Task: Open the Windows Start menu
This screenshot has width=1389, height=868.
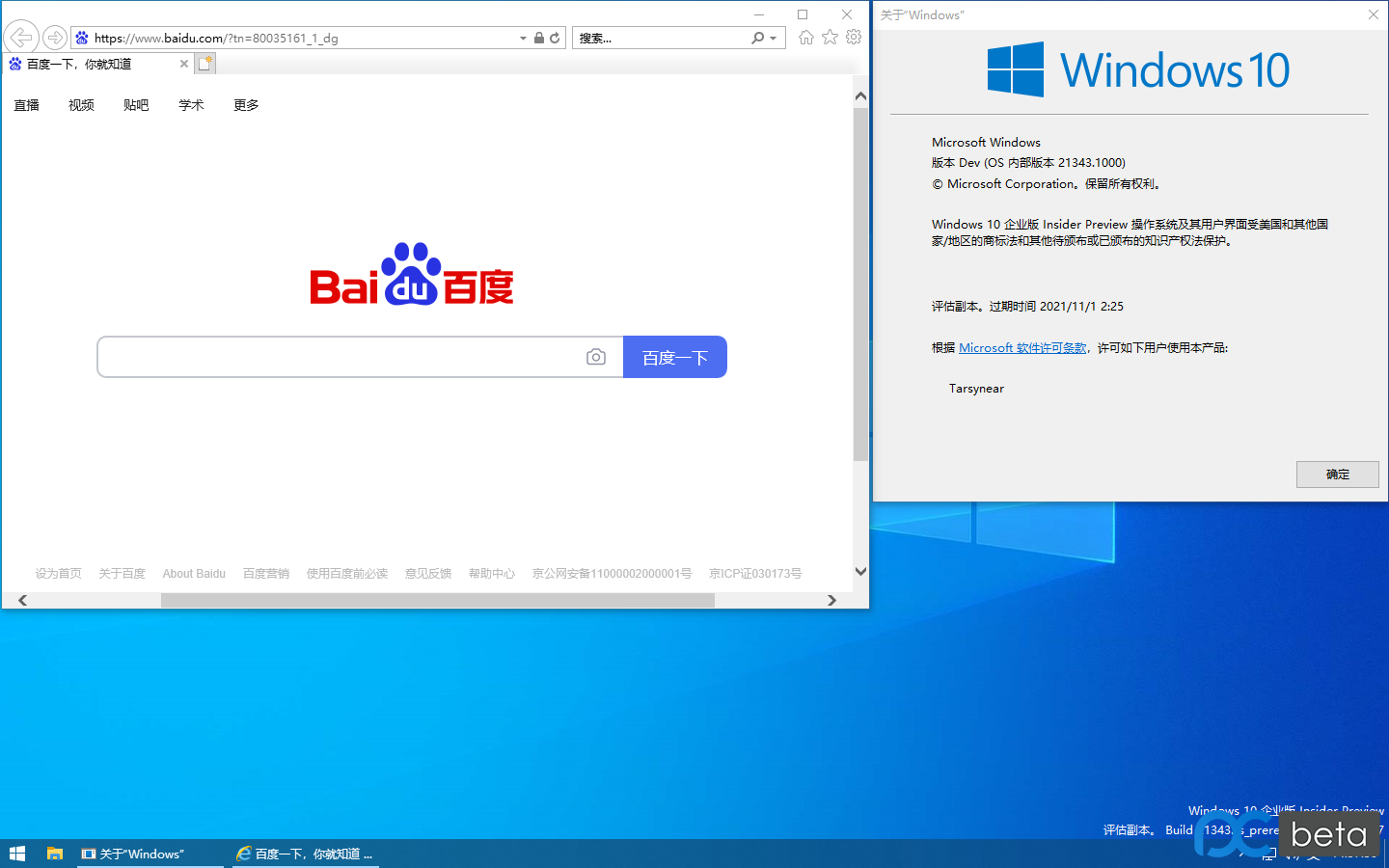Action: [x=16, y=854]
